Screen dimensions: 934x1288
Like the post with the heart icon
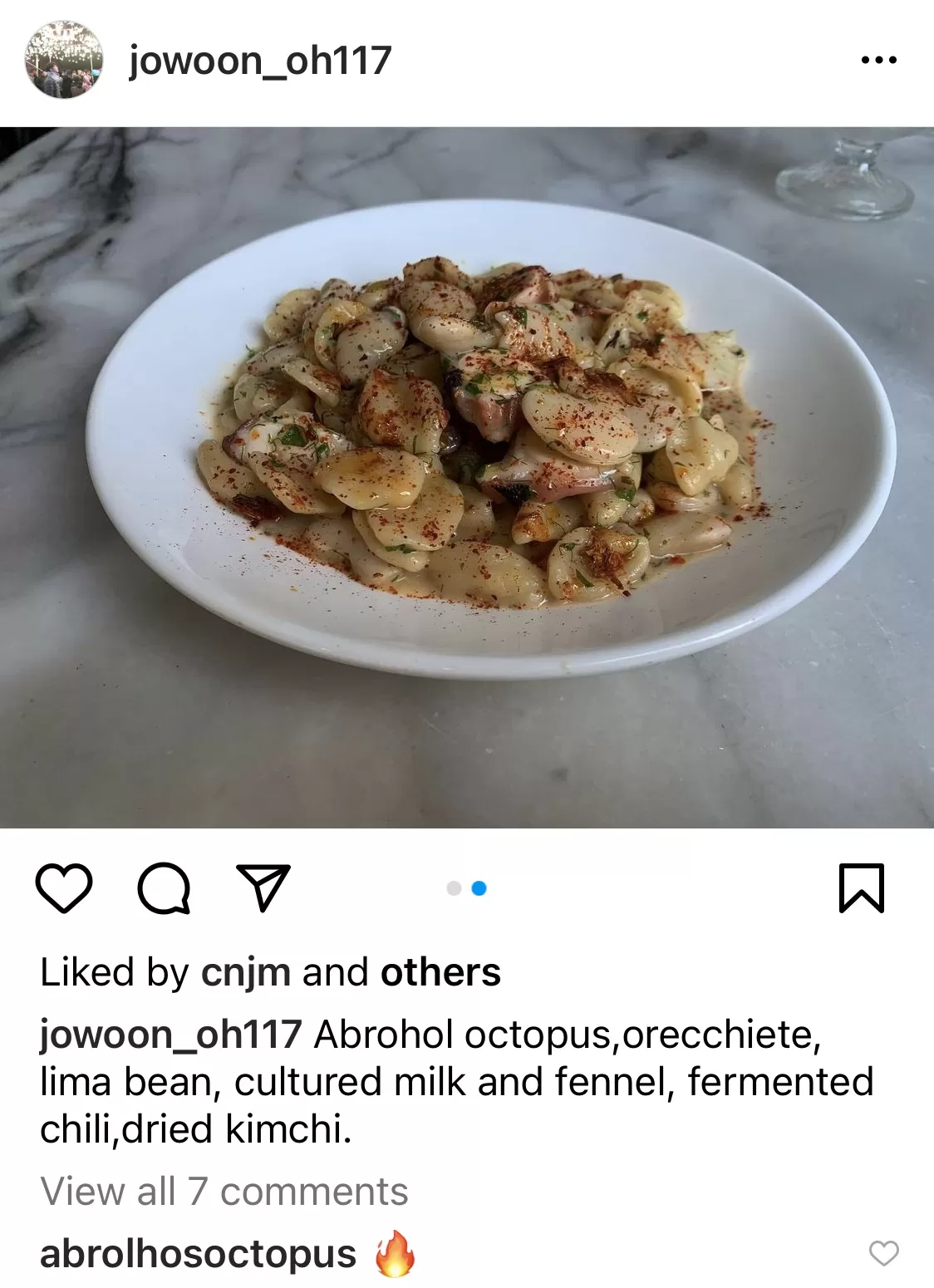[64, 888]
